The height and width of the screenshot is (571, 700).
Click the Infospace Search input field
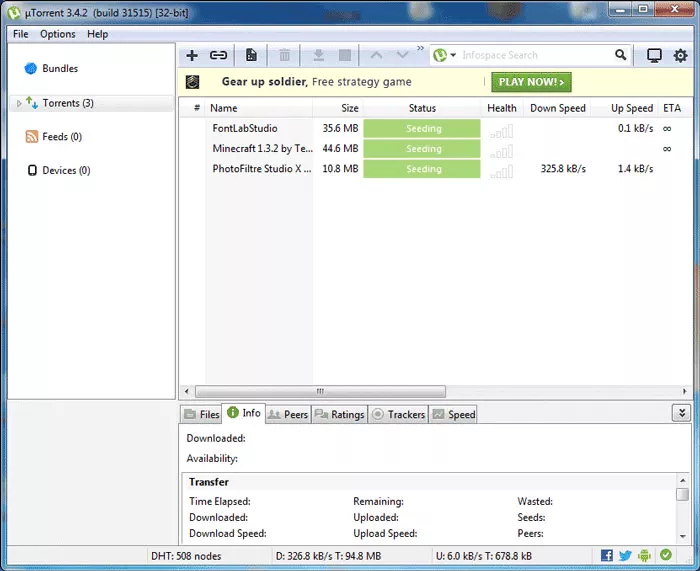[536, 55]
